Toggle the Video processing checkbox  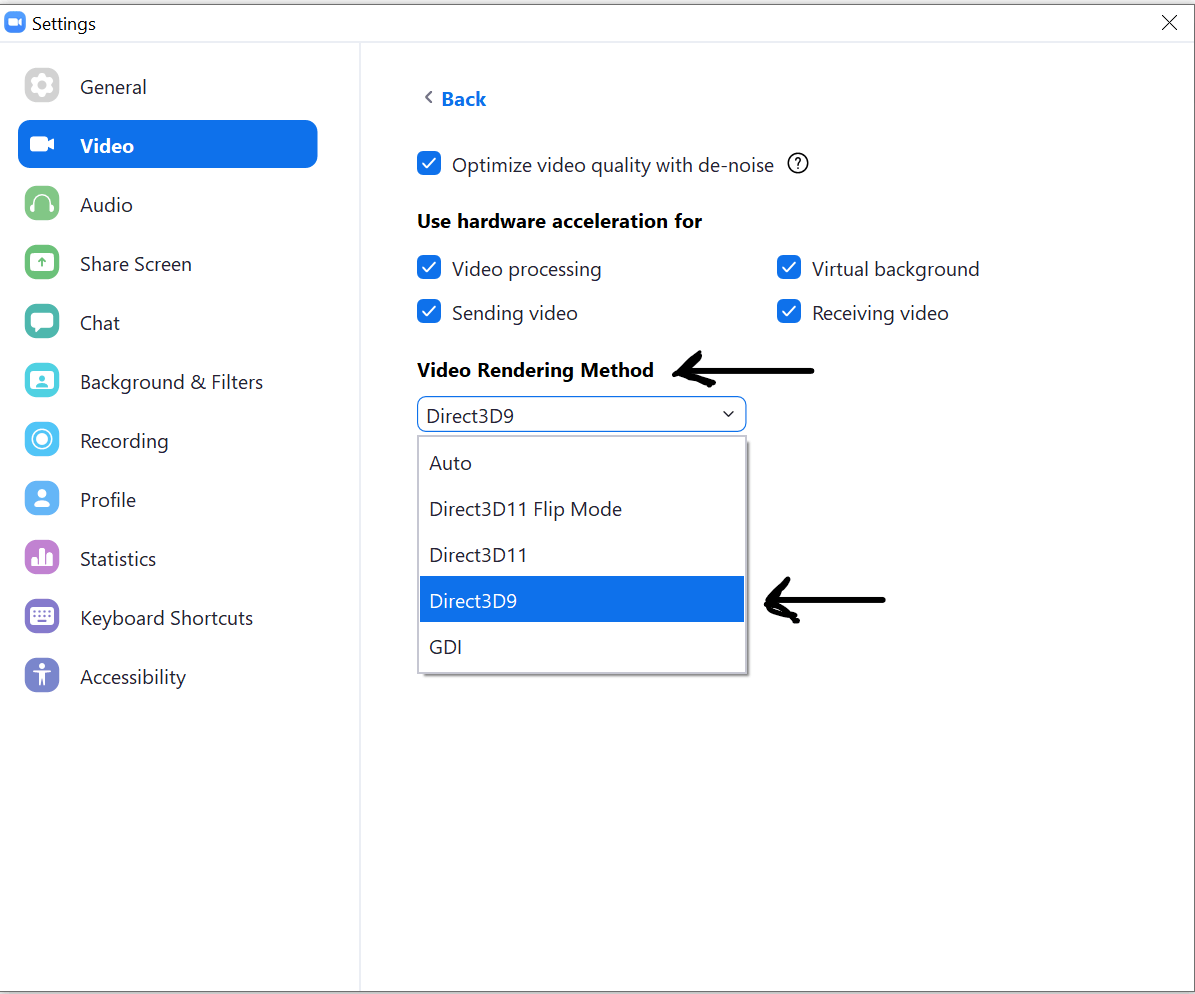click(x=429, y=268)
